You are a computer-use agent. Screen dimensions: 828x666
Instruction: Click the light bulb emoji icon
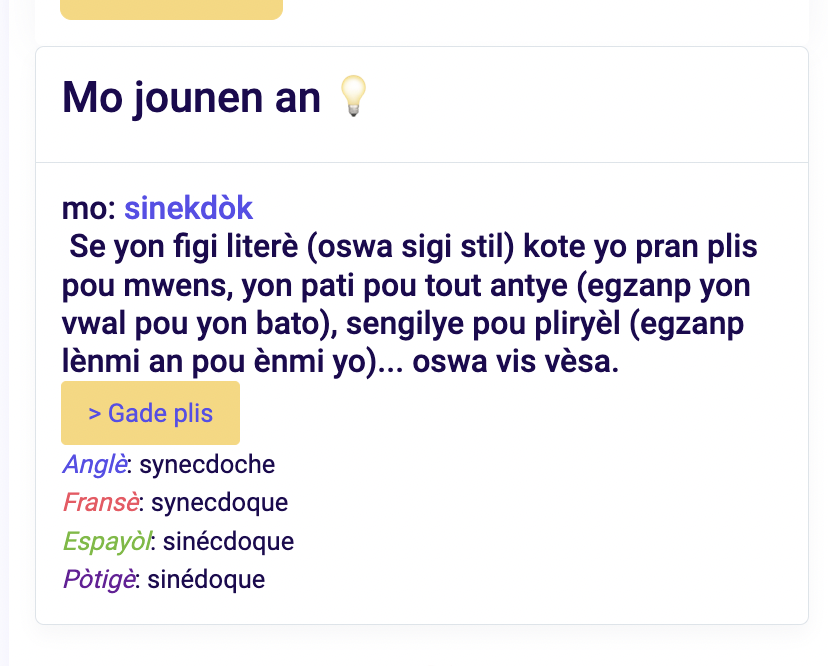(353, 96)
